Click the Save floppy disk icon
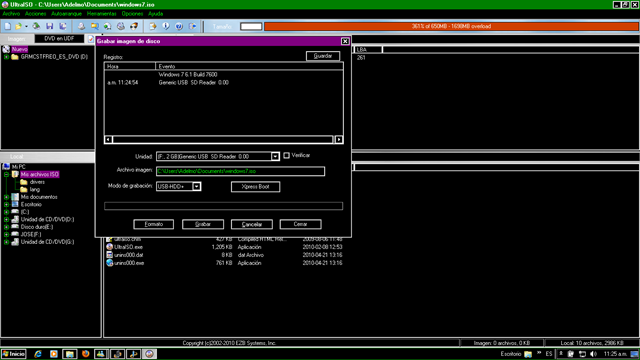This screenshot has height=360, width=640. 49,26
